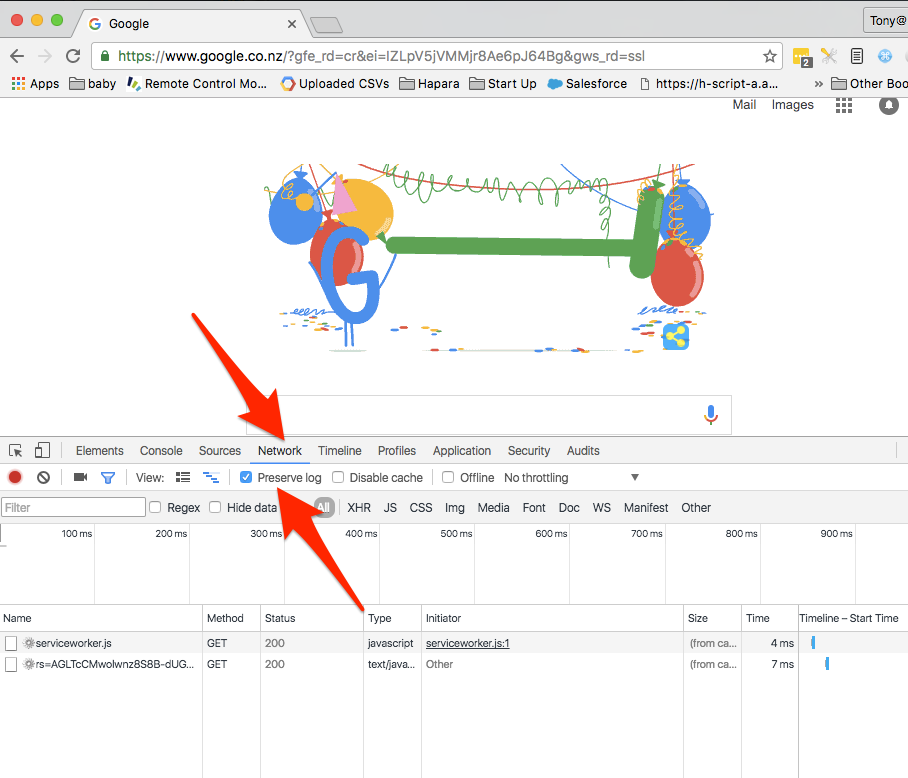This screenshot has width=908, height=778.
Task: Open the yellow extension icon with badge 2
Action: (802, 57)
